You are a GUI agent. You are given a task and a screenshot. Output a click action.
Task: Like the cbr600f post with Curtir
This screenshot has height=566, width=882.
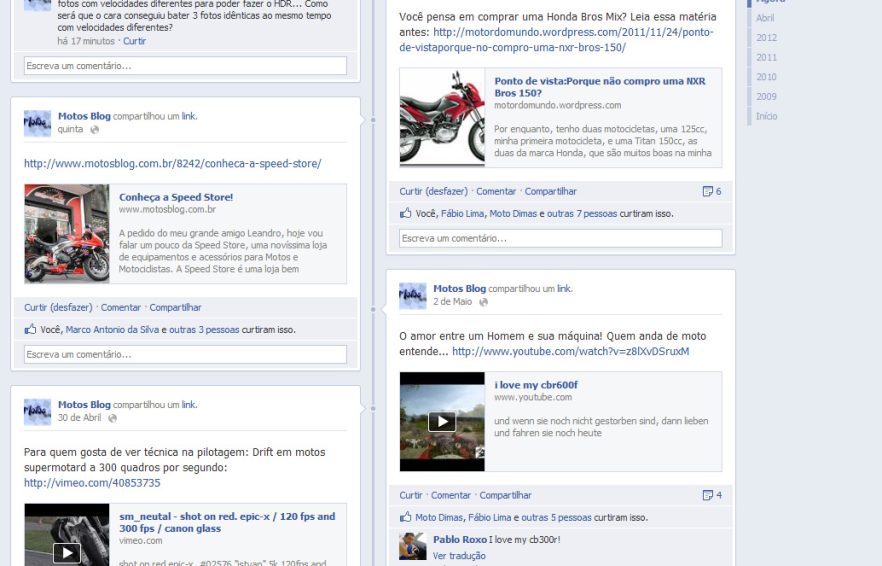coord(411,495)
